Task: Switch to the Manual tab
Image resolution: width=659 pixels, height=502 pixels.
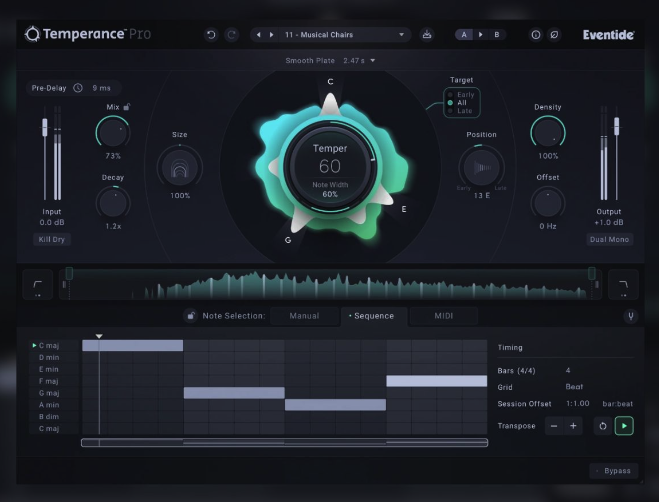Action: [304, 316]
